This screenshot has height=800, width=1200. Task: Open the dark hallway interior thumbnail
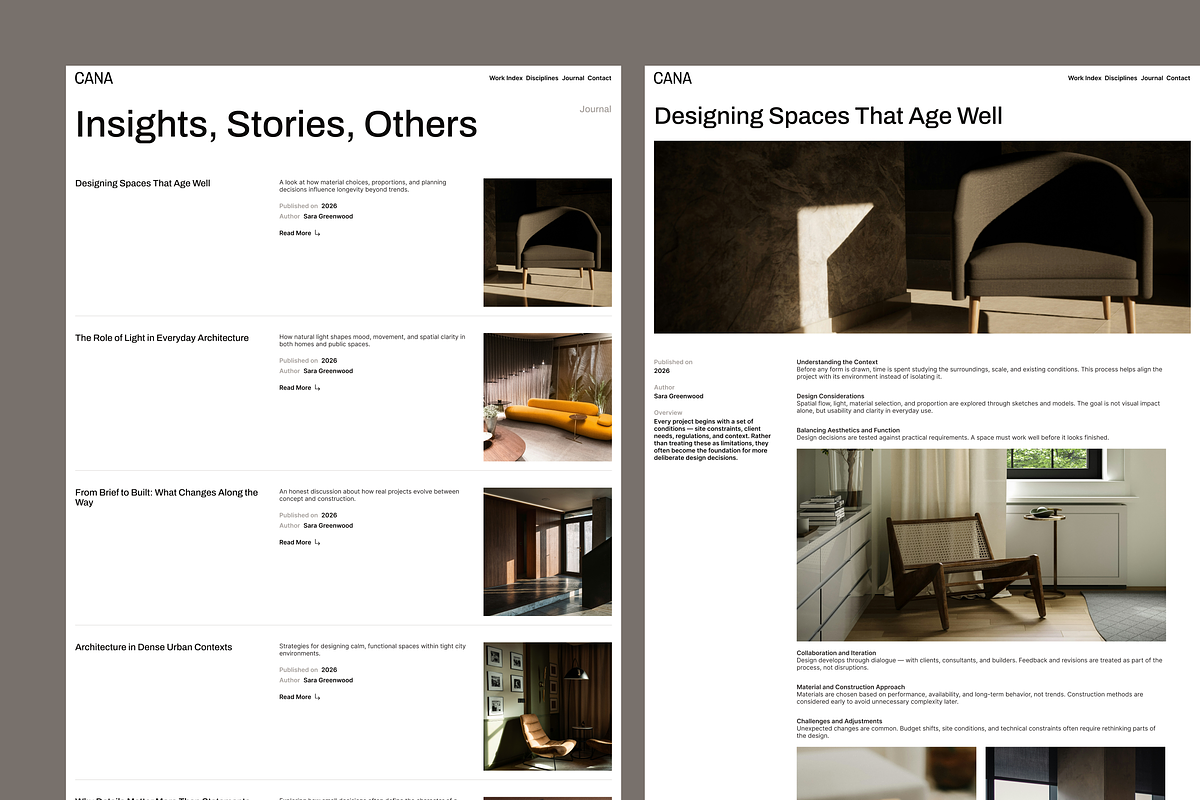point(547,551)
